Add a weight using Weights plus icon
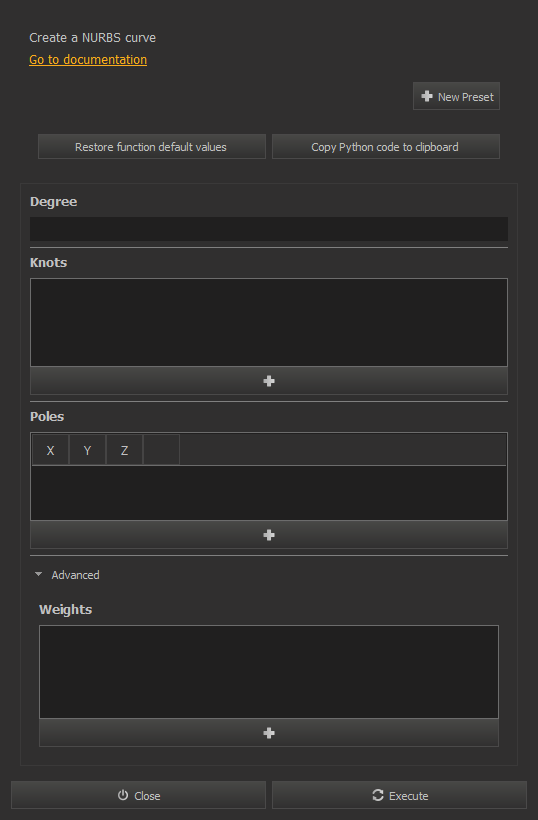 (x=269, y=733)
